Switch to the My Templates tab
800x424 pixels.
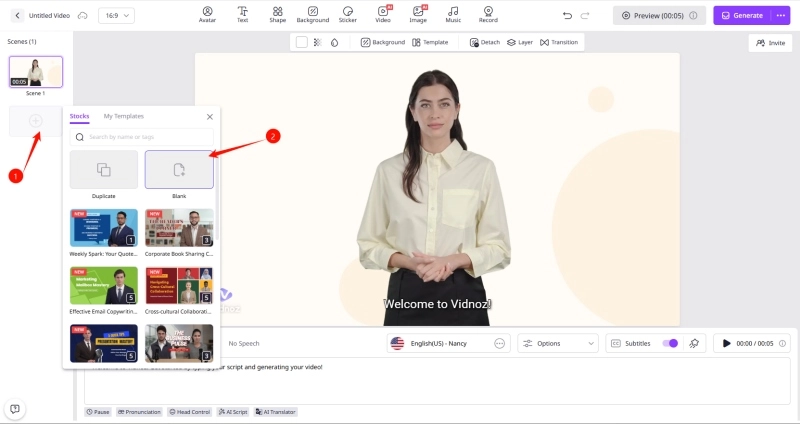[123, 116]
